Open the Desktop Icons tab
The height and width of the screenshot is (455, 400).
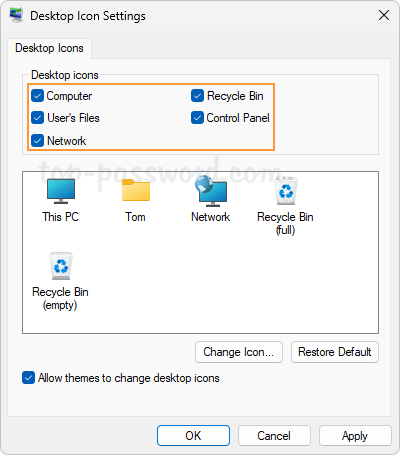tap(49, 48)
